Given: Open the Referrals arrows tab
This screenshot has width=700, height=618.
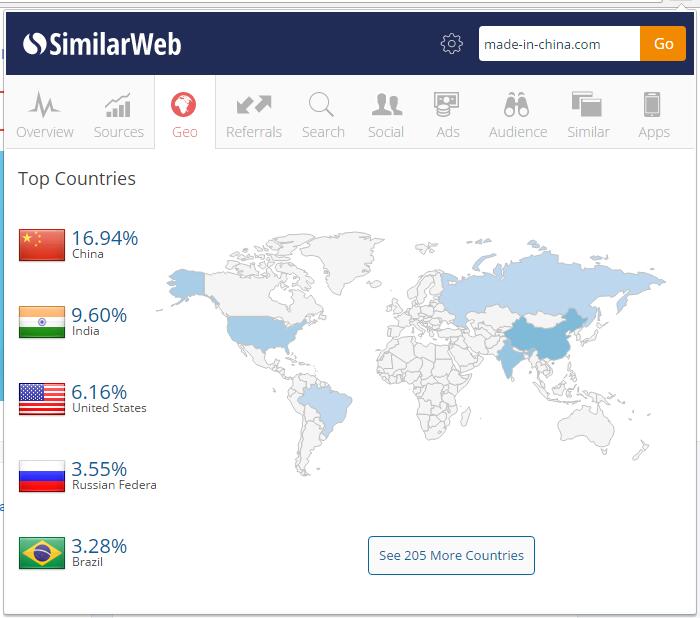Looking at the screenshot, I should tap(254, 115).
